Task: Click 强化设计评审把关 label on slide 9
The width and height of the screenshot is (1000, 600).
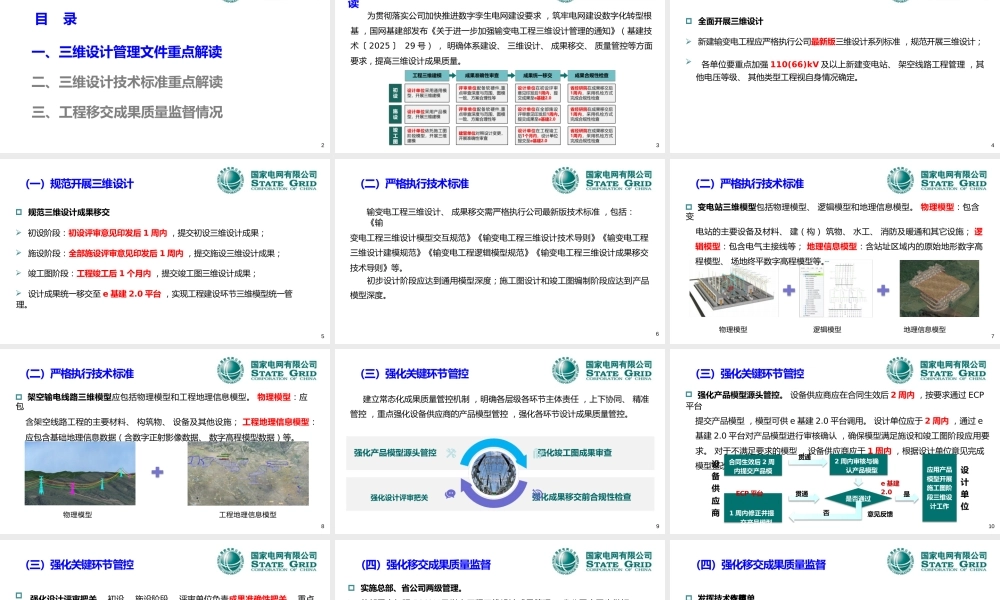Action: tap(399, 497)
